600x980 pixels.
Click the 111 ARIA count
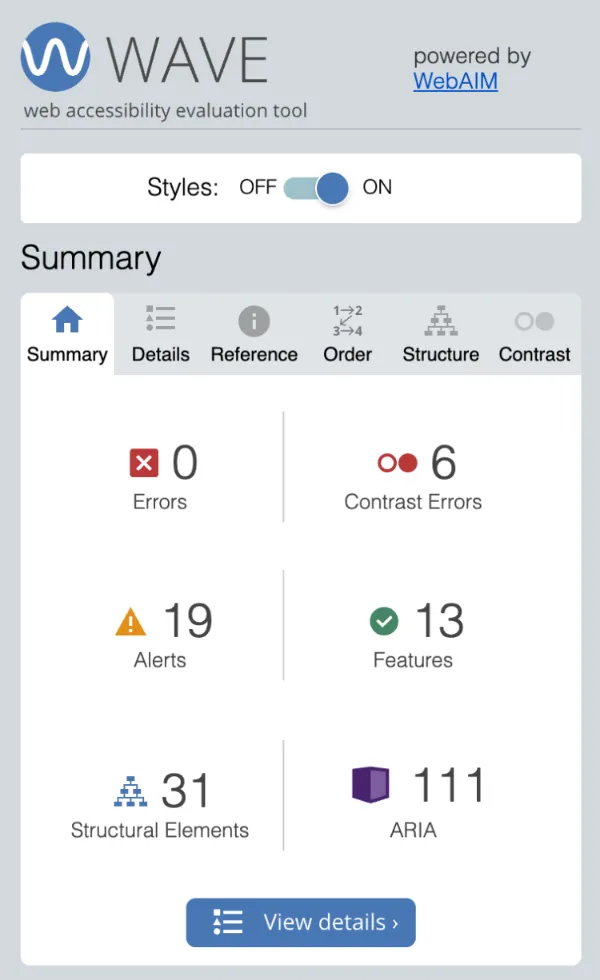click(449, 785)
